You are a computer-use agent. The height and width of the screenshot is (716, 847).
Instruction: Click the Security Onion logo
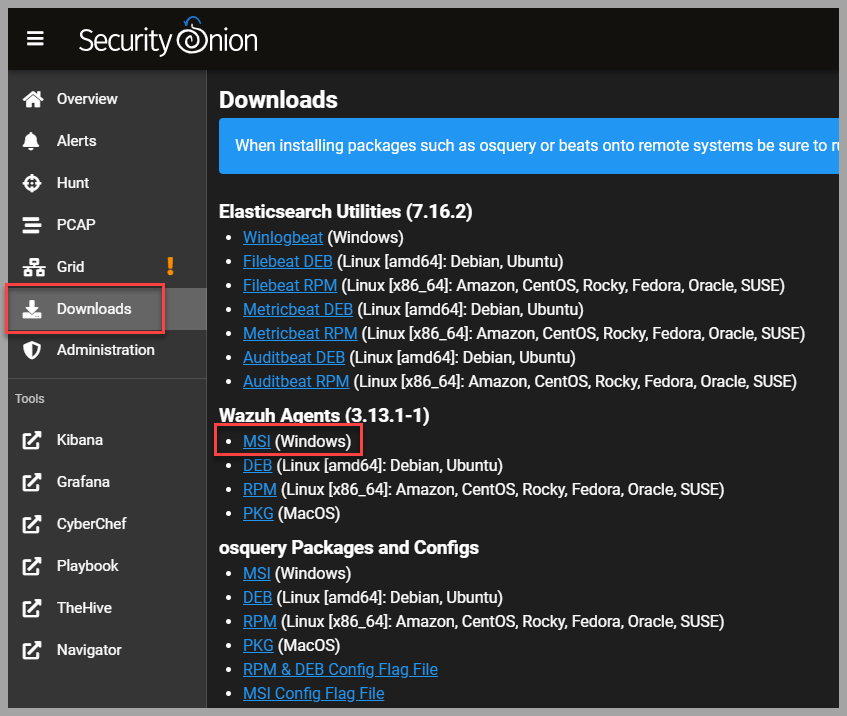pyautogui.click(x=168, y=37)
